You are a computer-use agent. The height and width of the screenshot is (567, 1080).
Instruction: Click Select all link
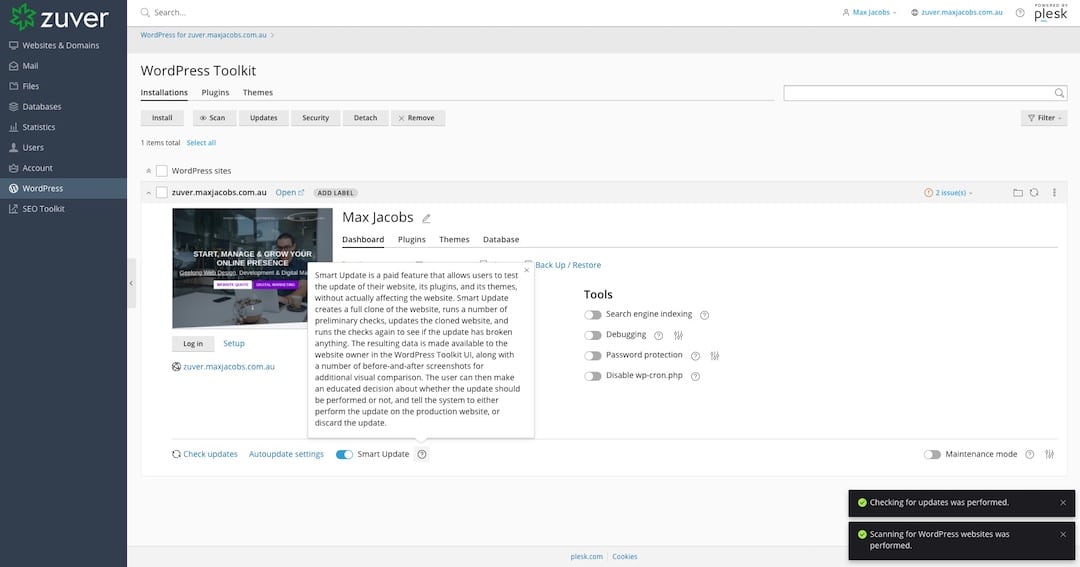[201, 143]
